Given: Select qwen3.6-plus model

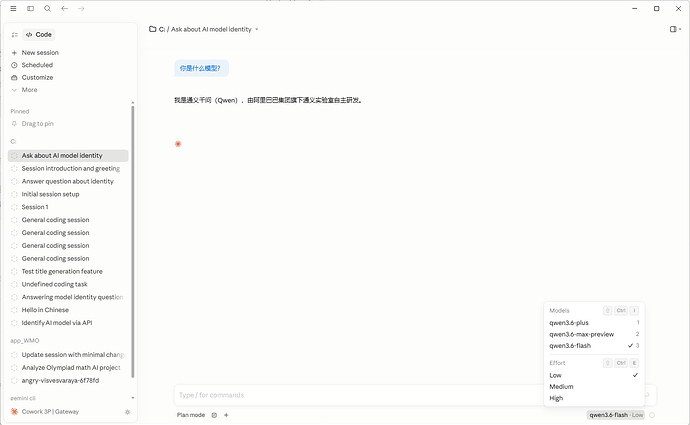Looking at the screenshot, I should [594, 322].
